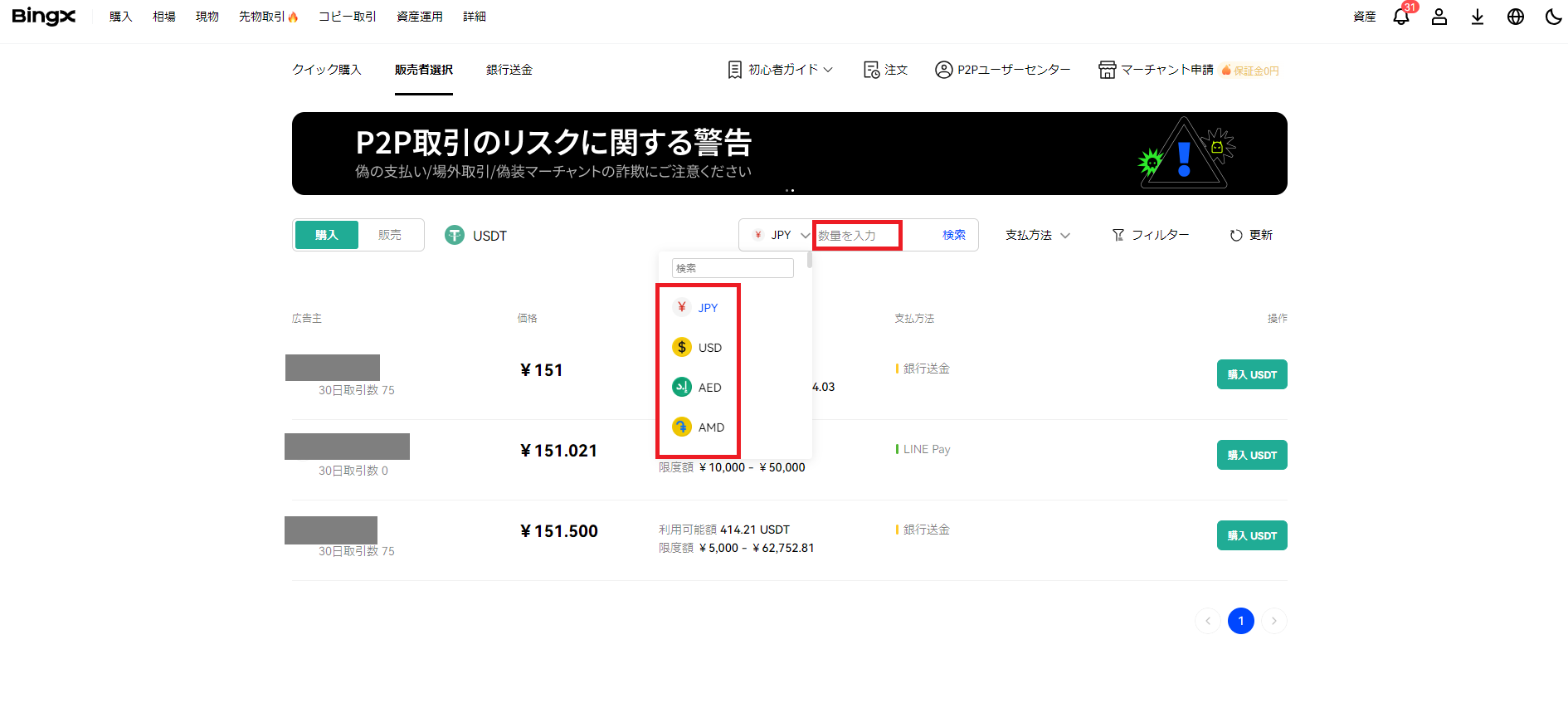Open the user profile icon
Image resolution: width=1568 pixels, height=708 pixels.
coord(1439,17)
